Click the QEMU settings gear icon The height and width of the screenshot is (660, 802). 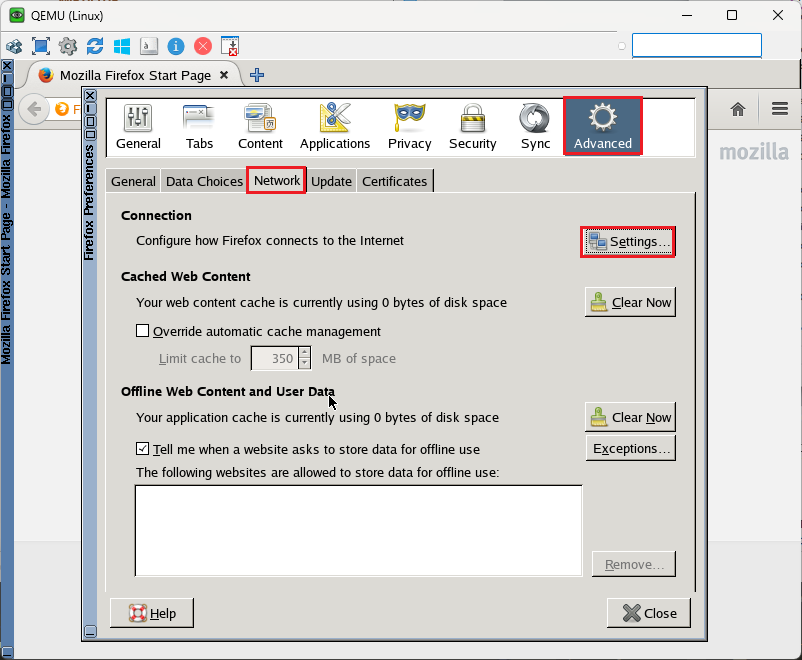68,46
